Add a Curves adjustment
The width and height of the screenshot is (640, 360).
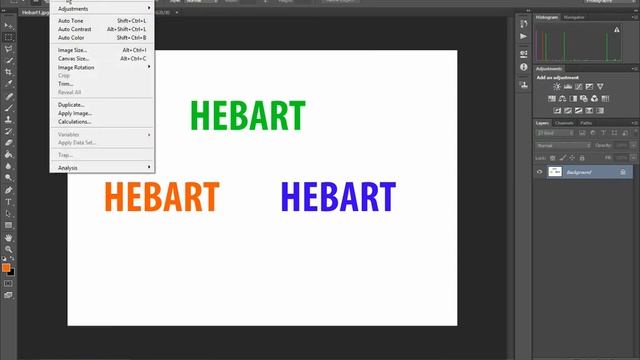[x=578, y=87]
